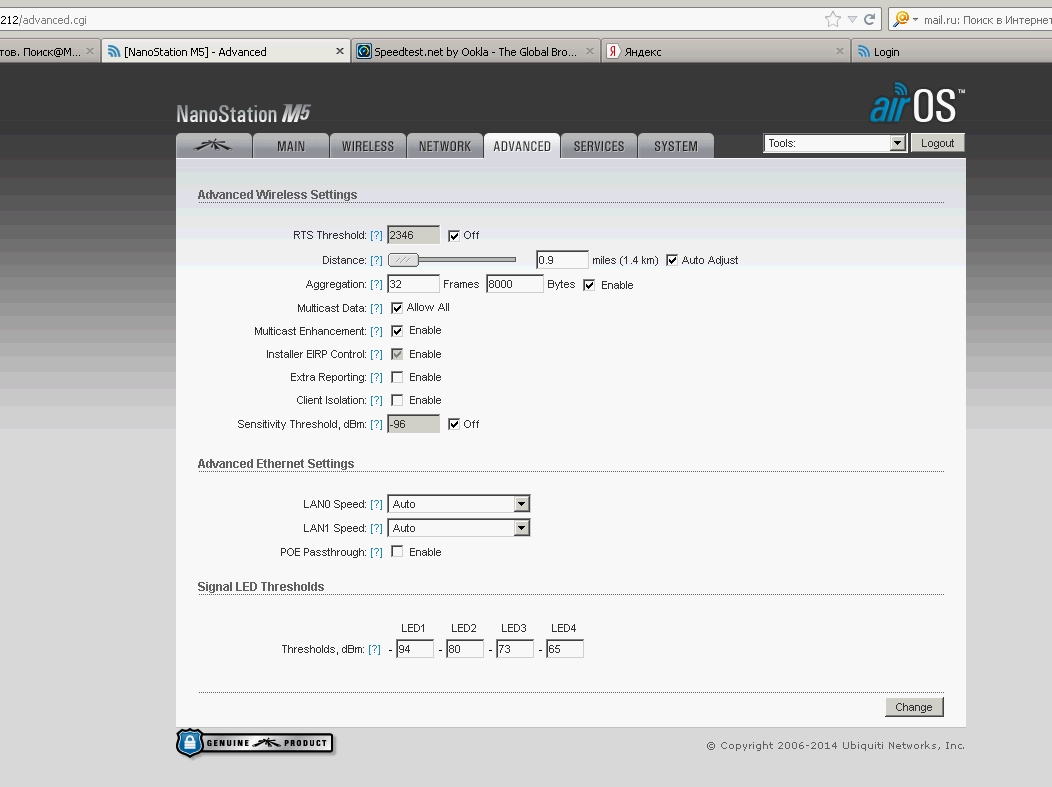1052x787 pixels.
Task: Reload the page with the refresh icon
Action: tap(870, 19)
